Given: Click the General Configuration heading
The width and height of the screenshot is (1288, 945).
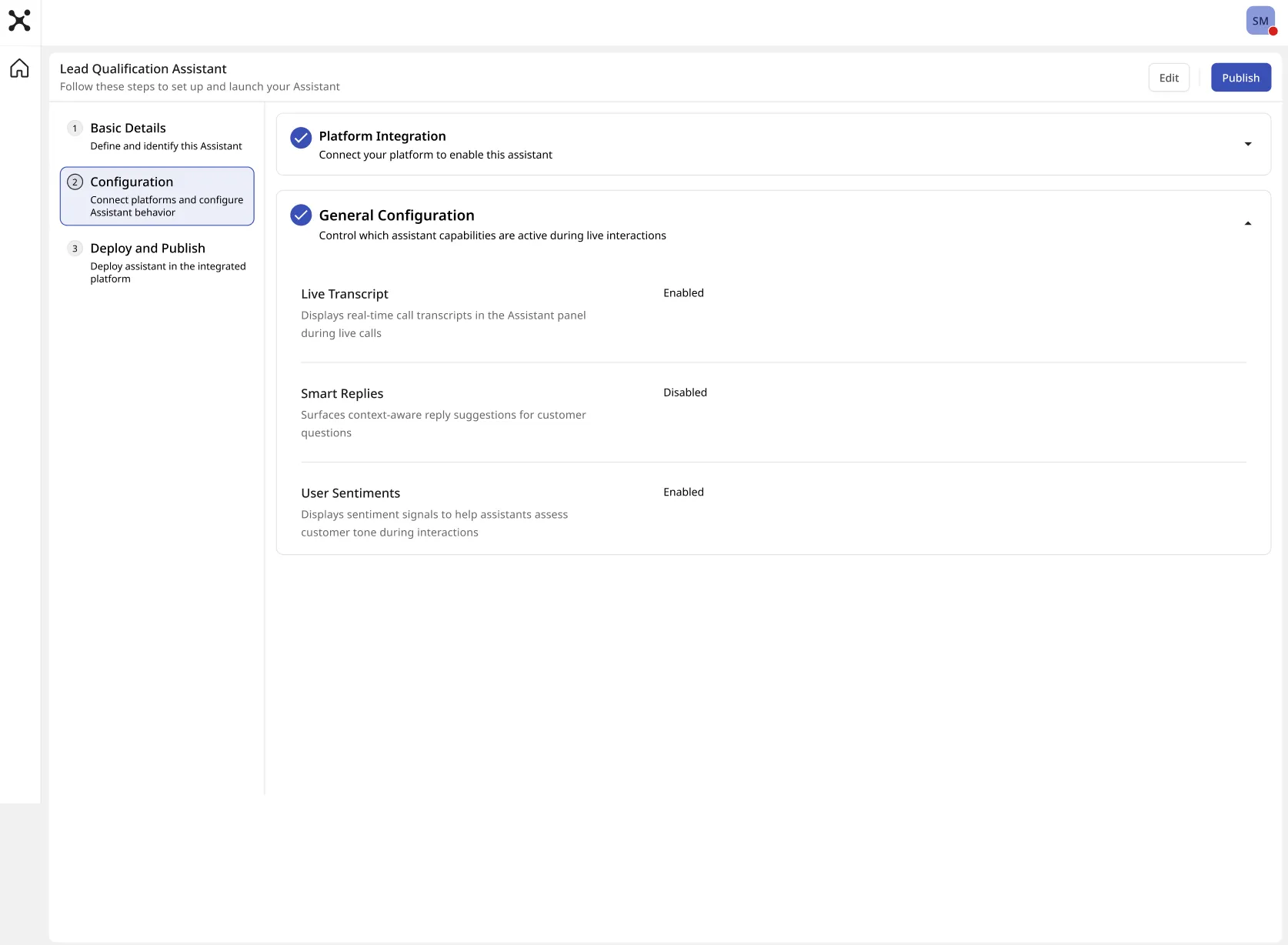Looking at the screenshot, I should coord(396,215).
